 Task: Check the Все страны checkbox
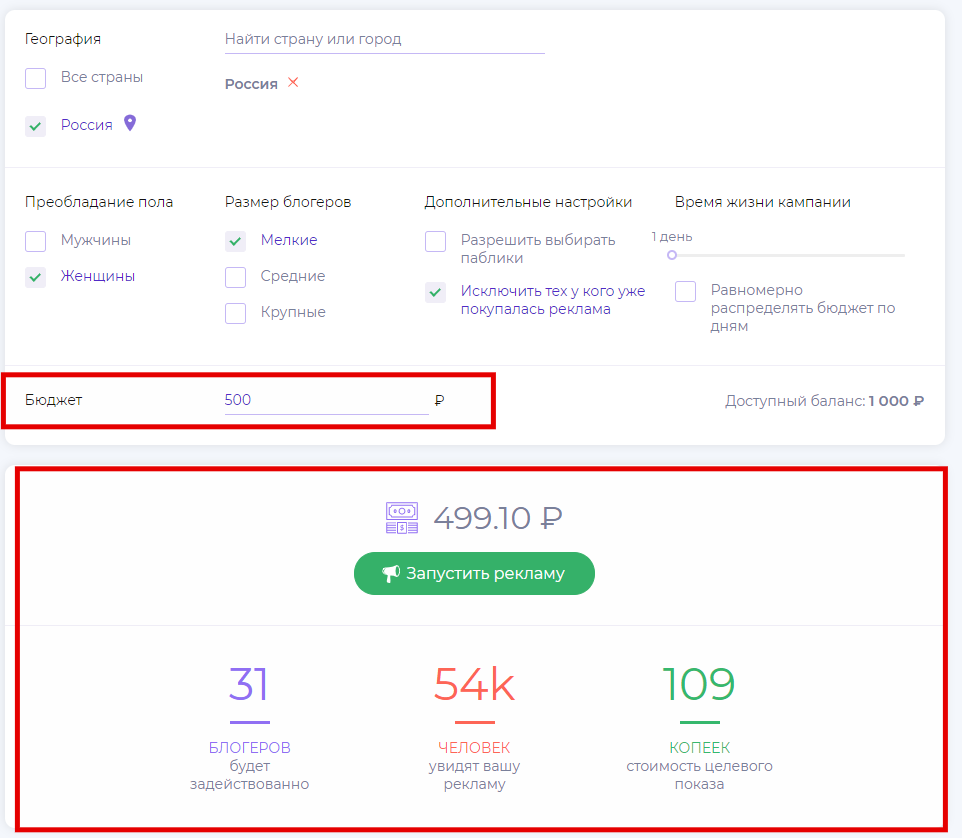point(36,78)
